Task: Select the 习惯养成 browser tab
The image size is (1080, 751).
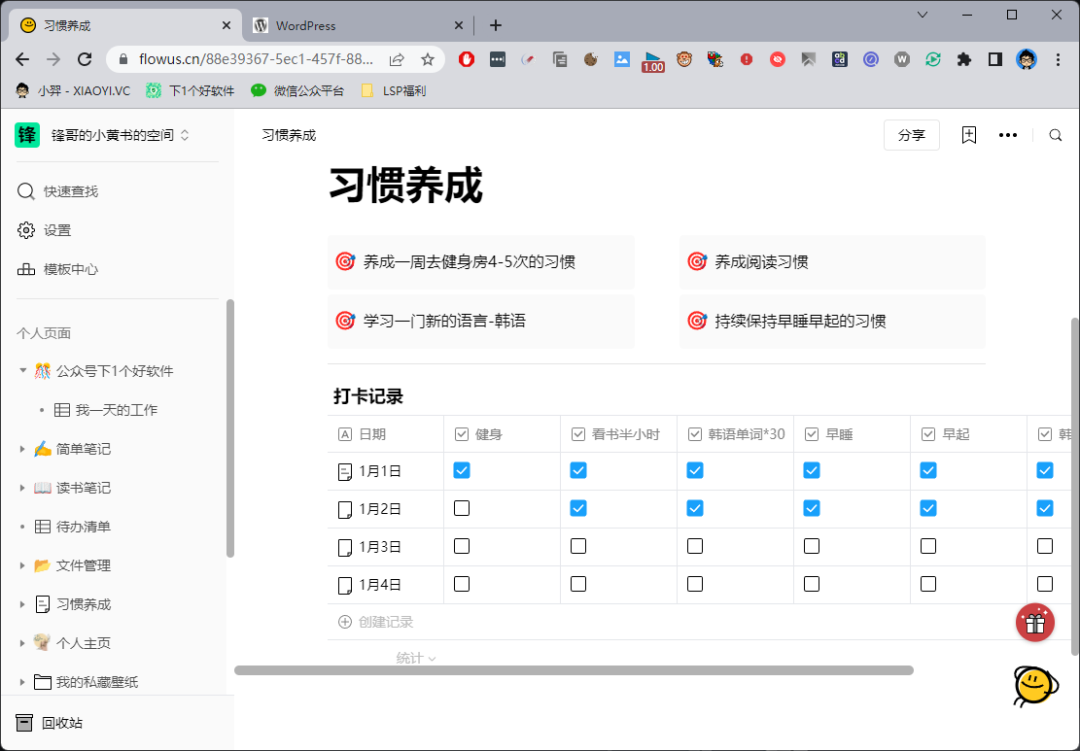Action: click(125, 25)
